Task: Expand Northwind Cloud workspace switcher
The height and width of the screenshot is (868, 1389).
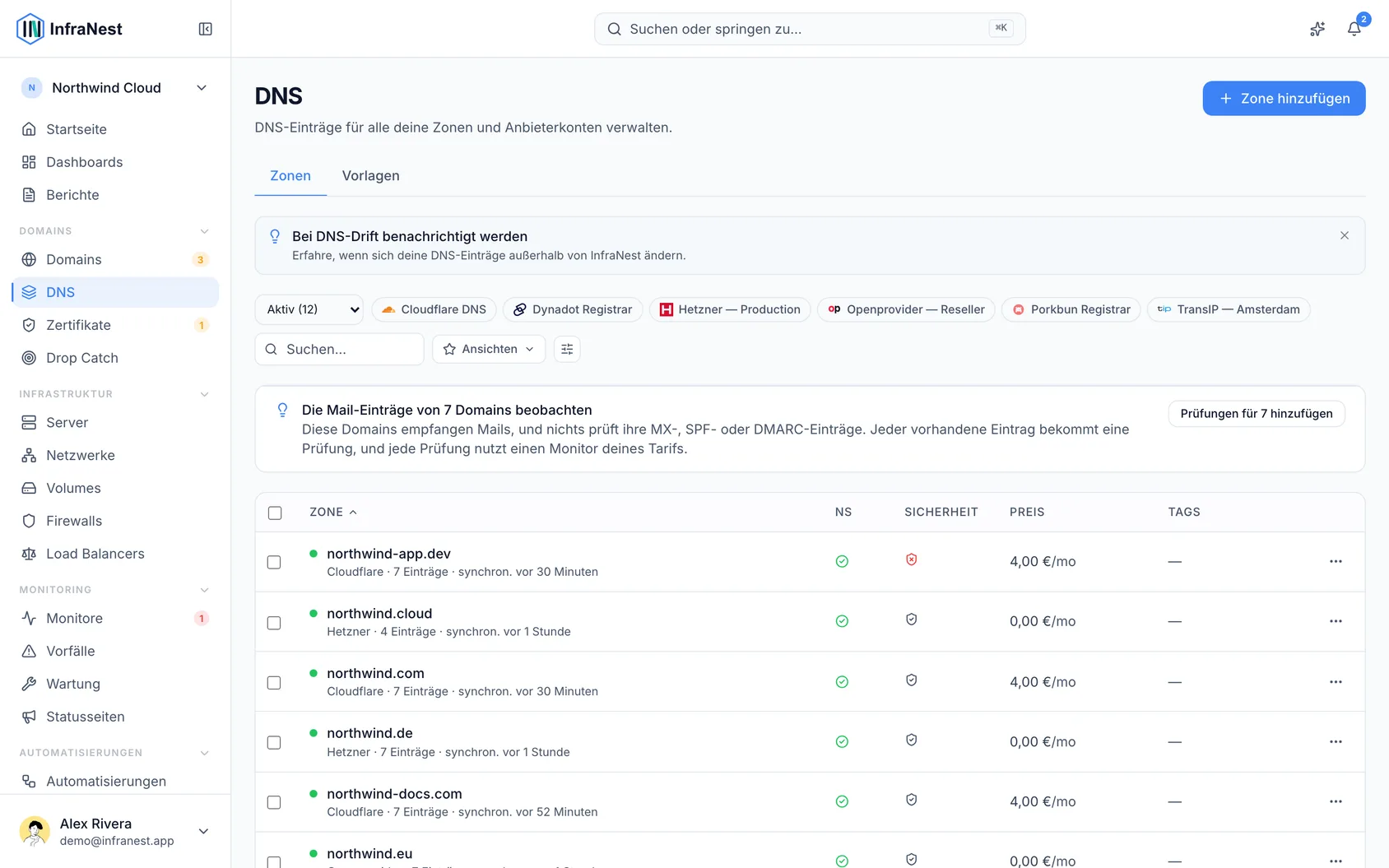Action: point(115,88)
